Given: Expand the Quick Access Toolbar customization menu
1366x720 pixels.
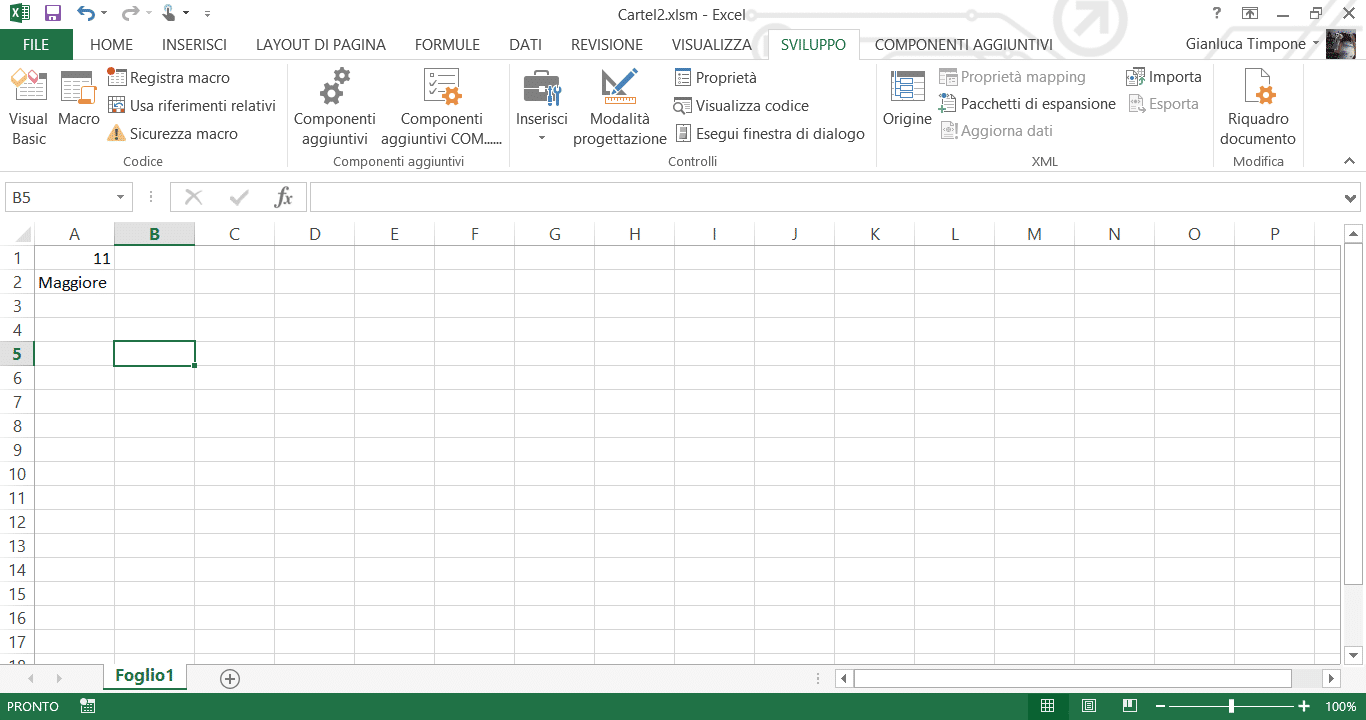Looking at the screenshot, I should tap(207, 14).
